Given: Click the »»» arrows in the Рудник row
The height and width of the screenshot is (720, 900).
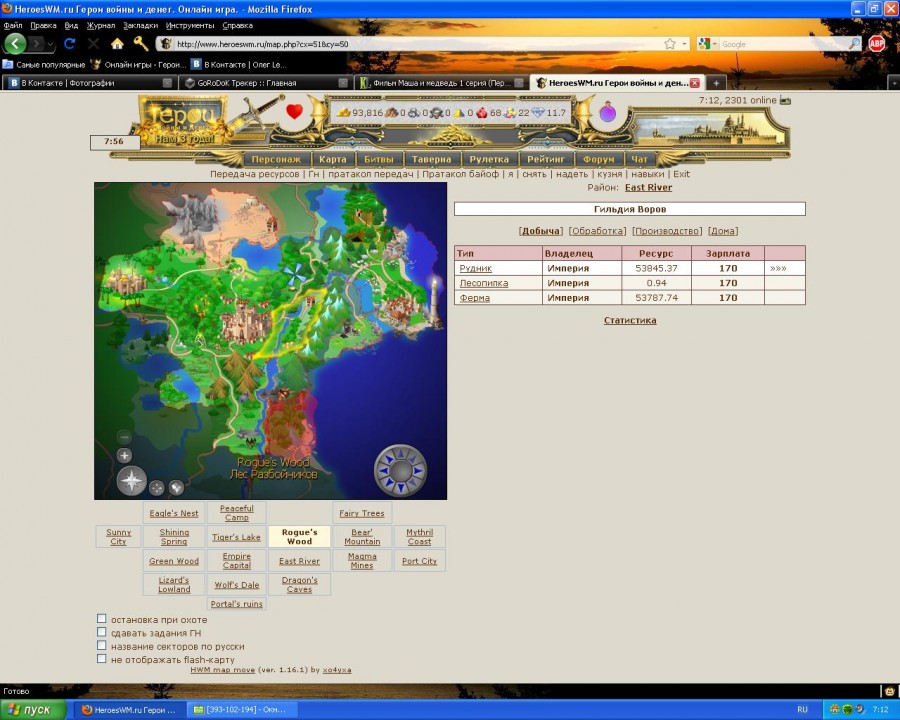Looking at the screenshot, I should pos(778,269).
